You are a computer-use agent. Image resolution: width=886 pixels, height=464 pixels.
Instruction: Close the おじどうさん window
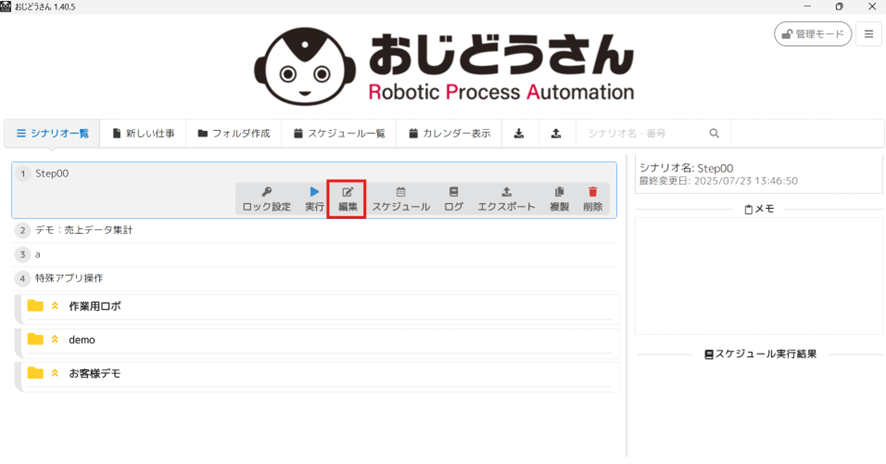click(x=872, y=7)
